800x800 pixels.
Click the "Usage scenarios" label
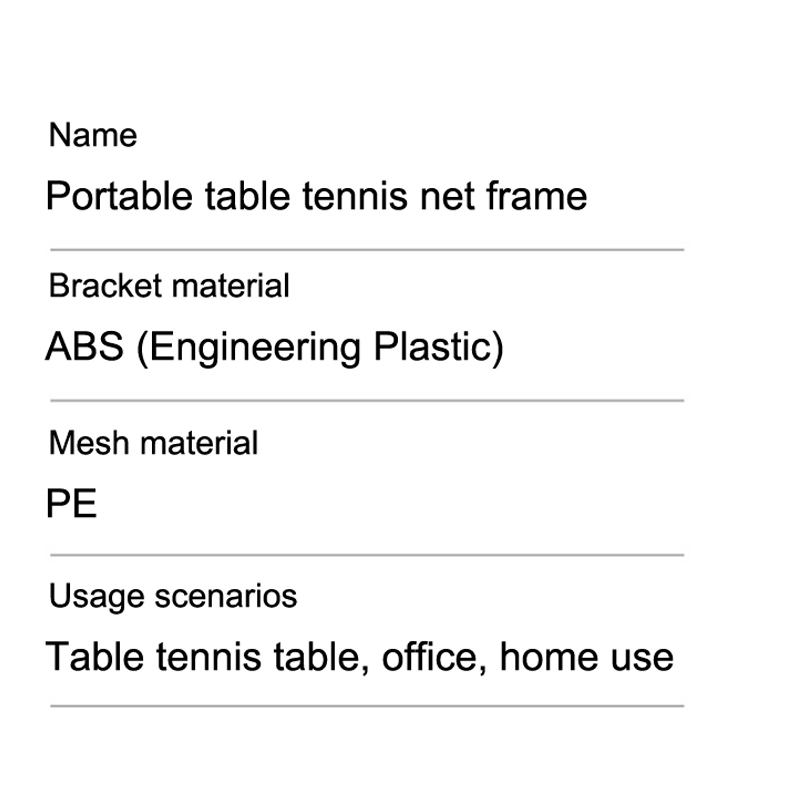173,597
